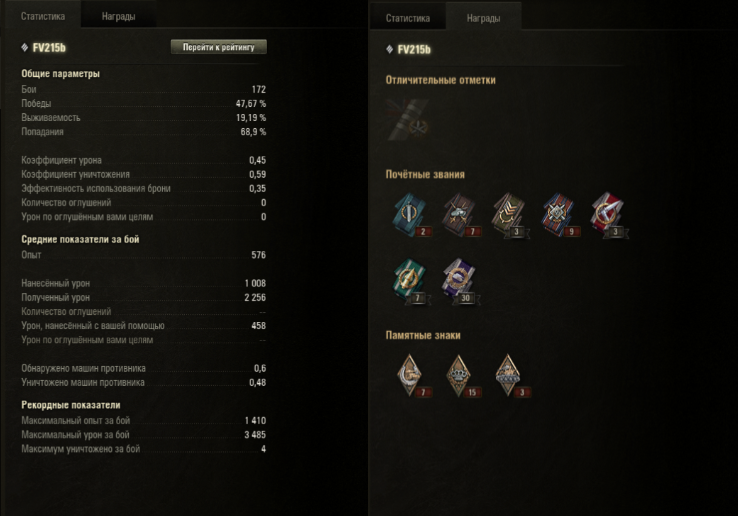The image size is (738, 516).
Task: Click the gun barrel mark of excellence
Action: tap(407, 120)
